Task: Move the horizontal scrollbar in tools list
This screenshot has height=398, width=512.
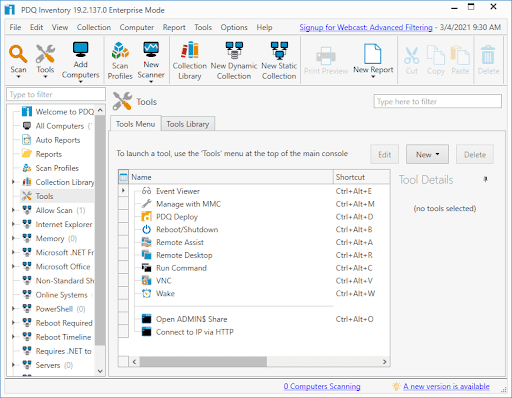Action: [x=203, y=362]
